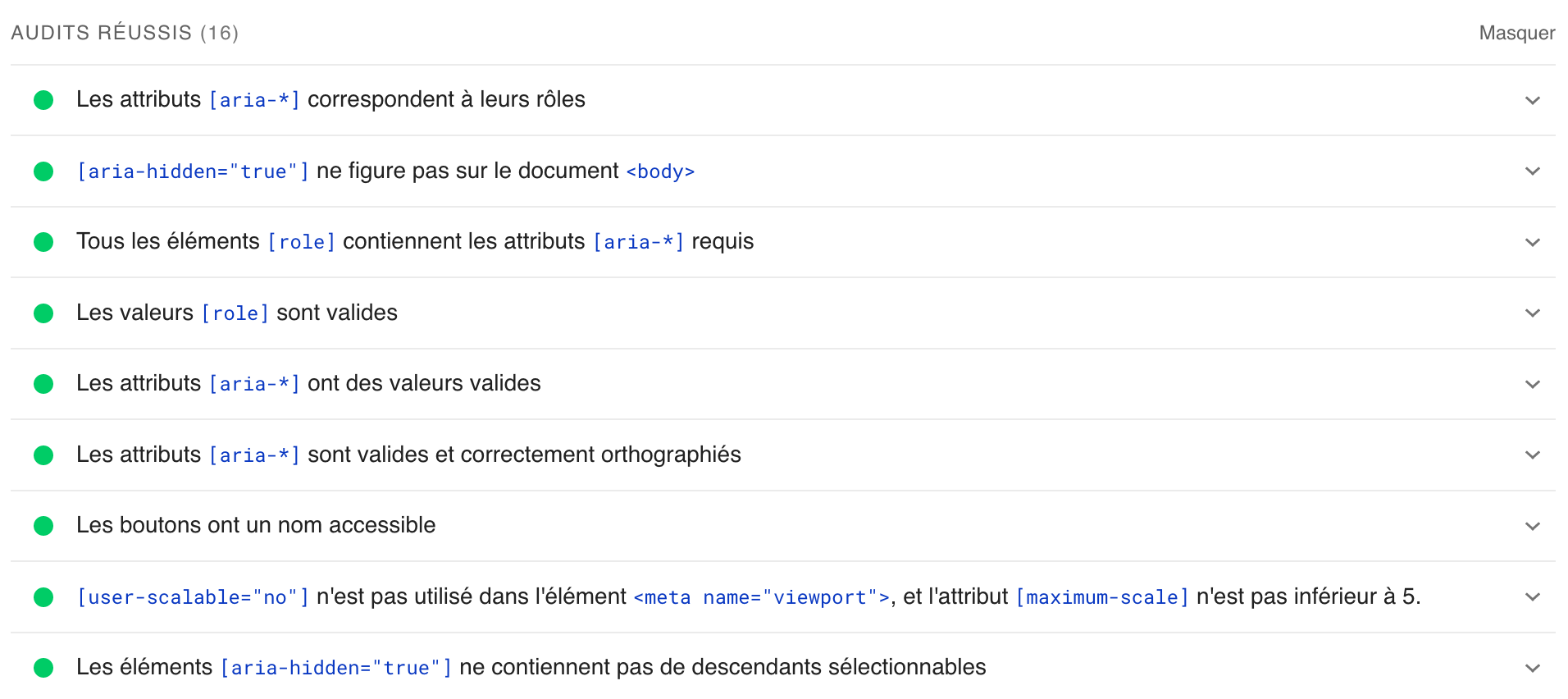Viewport: 1568px width, 699px height.
Task: Expand the boutons nom accessible audit row
Action: click(x=1532, y=526)
